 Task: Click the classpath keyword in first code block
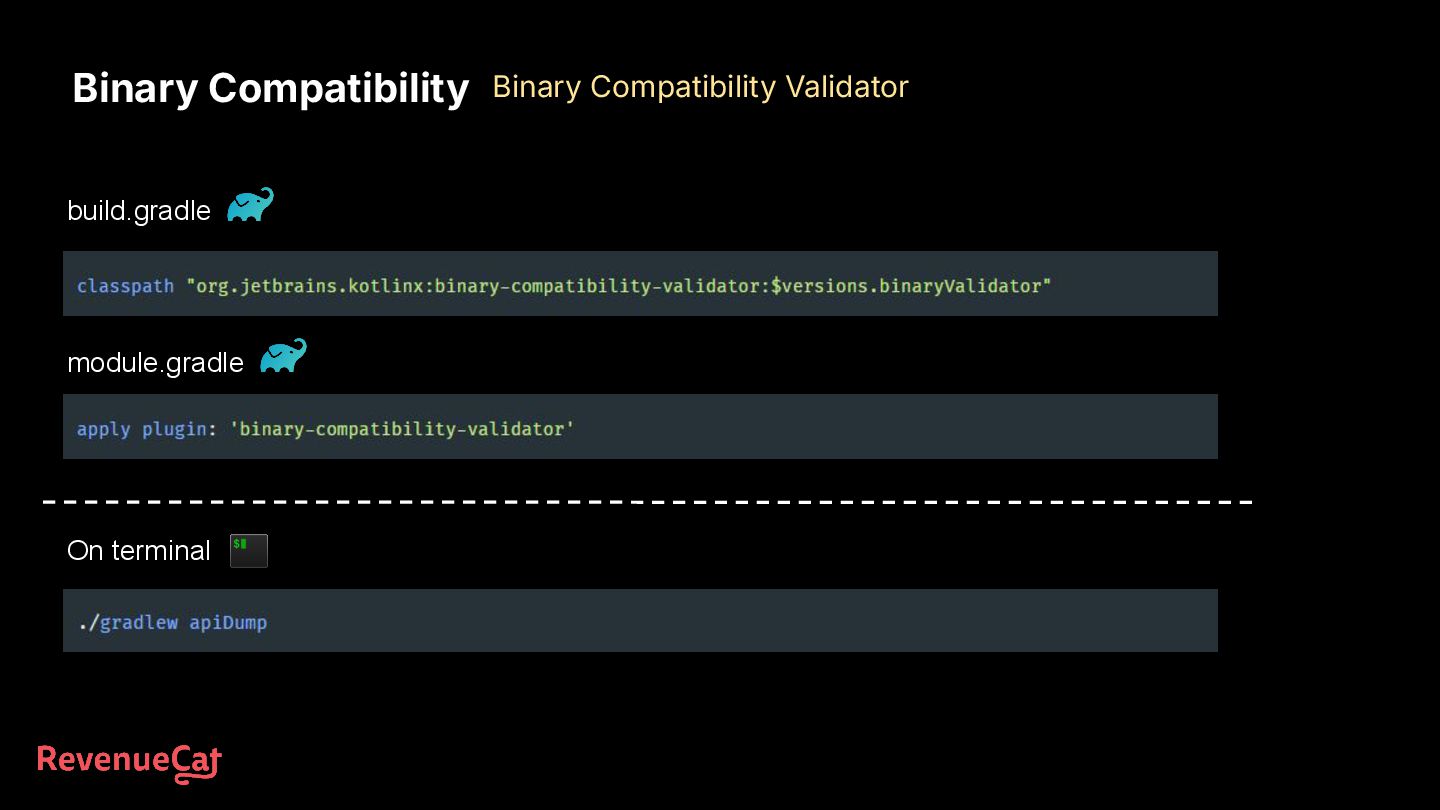125,286
